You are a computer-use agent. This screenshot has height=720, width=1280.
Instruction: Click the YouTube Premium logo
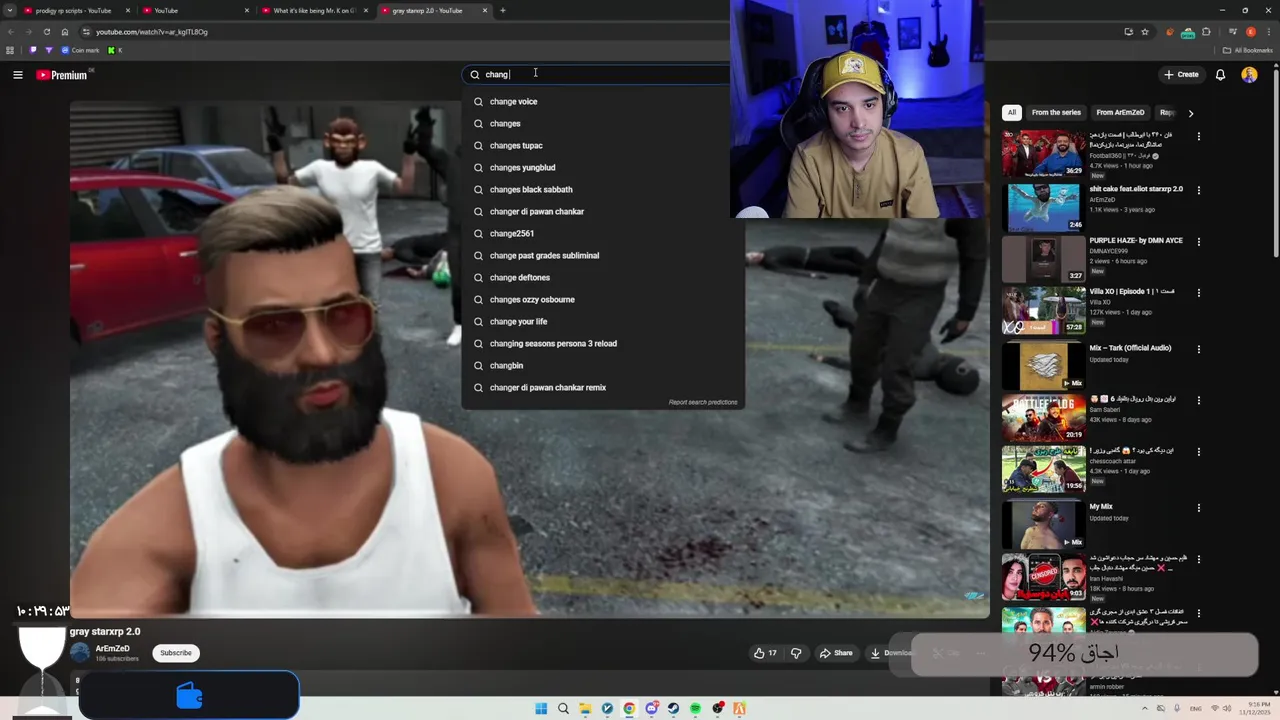(x=62, y=75)
